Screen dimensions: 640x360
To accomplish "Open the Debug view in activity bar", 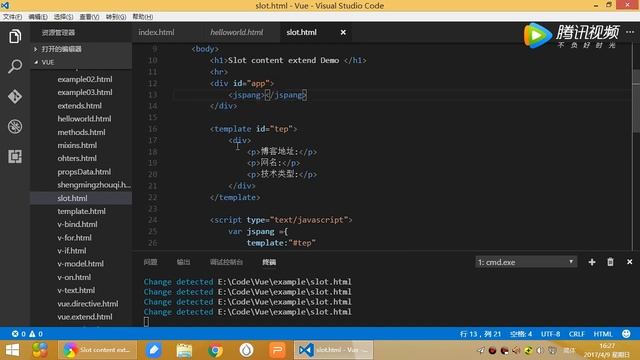I will [15, 127].
